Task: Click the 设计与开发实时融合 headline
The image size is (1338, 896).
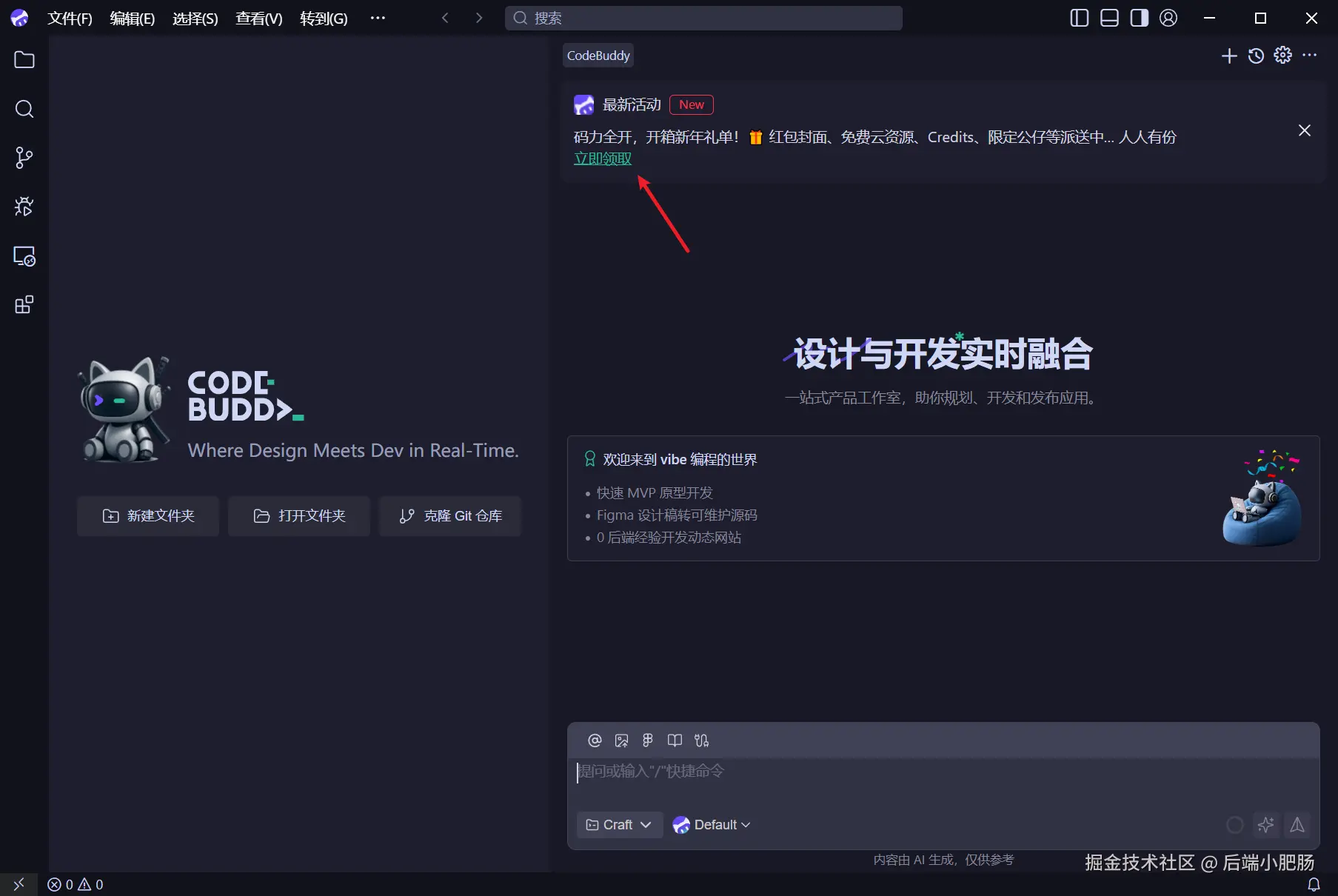Action: pyautogui.click(x=943, y=354)
